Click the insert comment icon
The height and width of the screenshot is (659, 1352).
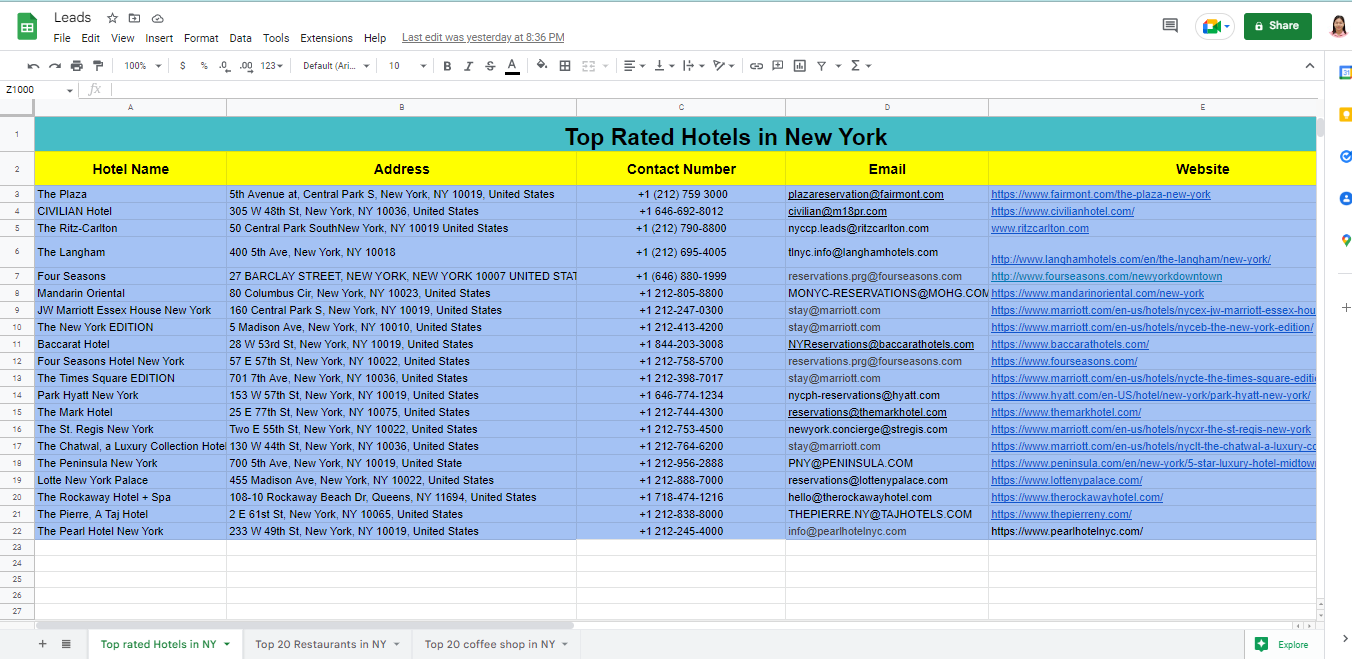pos(778,66)
